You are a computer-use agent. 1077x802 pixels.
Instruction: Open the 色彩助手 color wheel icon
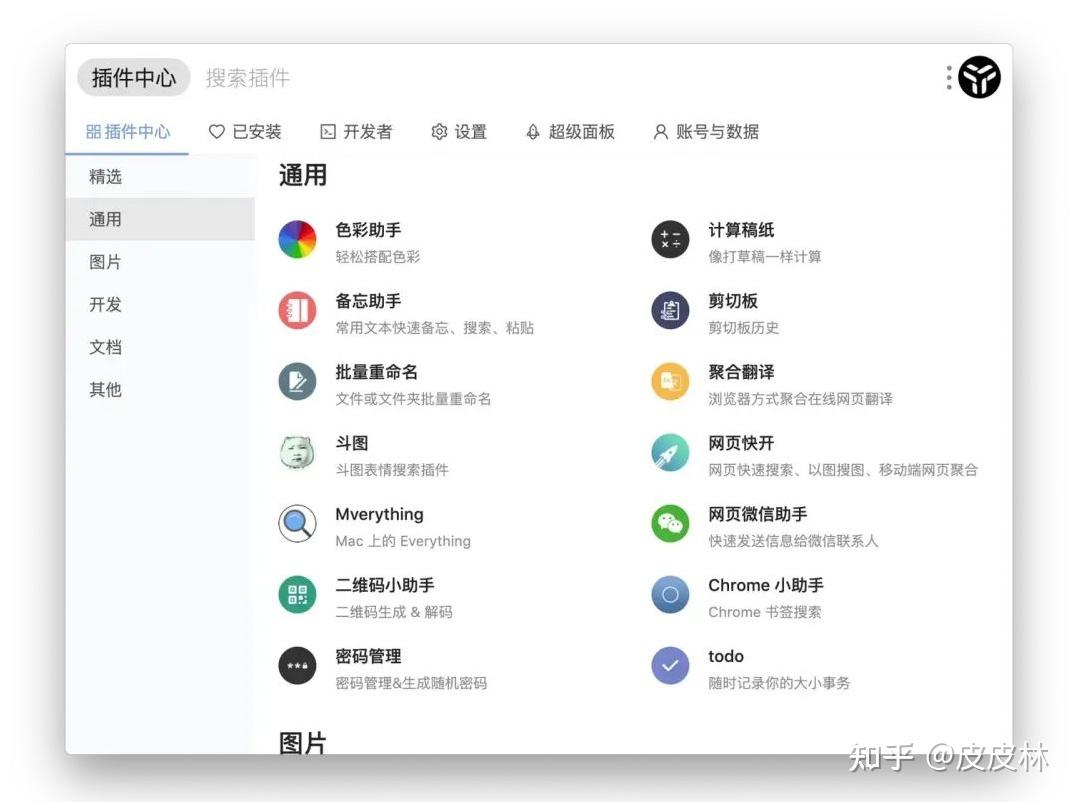click(x=297, y=238)
